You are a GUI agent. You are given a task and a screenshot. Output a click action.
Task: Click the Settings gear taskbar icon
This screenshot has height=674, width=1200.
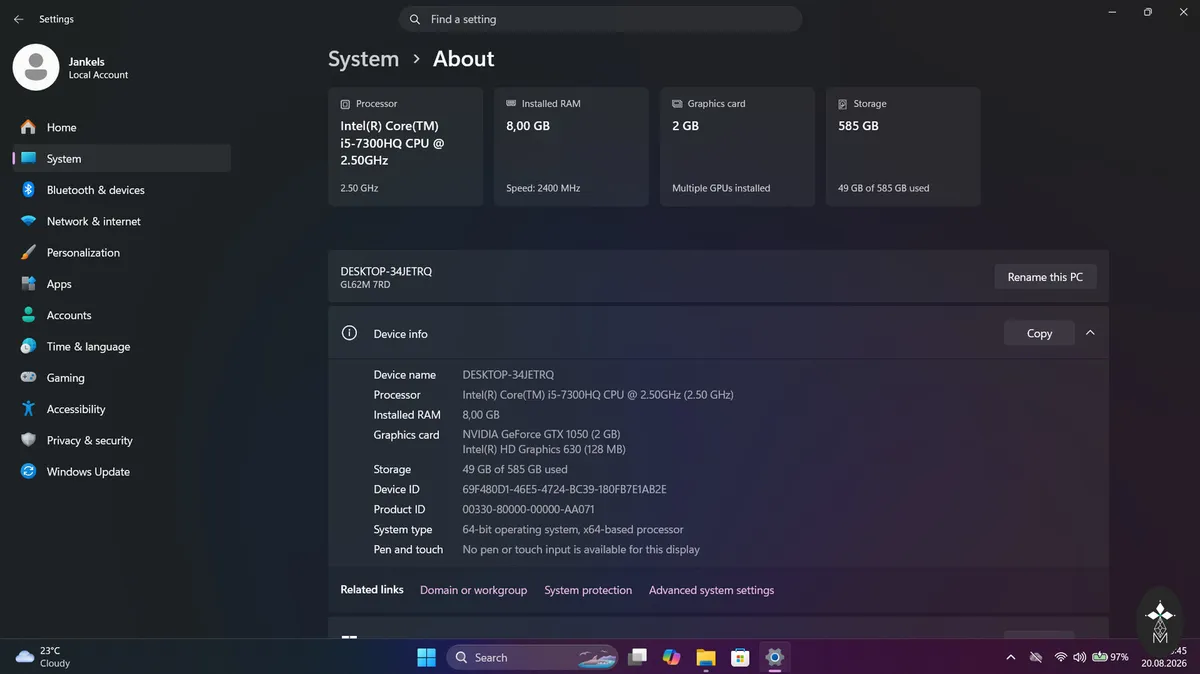click(x=774, y=657)
